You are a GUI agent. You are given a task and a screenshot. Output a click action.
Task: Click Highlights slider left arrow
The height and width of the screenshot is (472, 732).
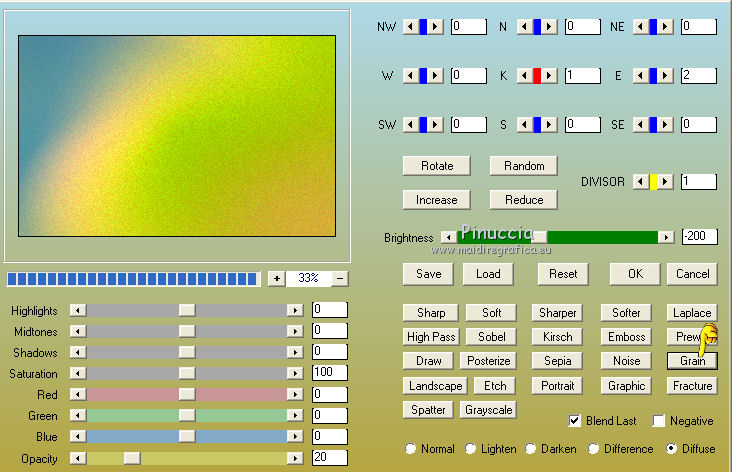pos(78,310)
